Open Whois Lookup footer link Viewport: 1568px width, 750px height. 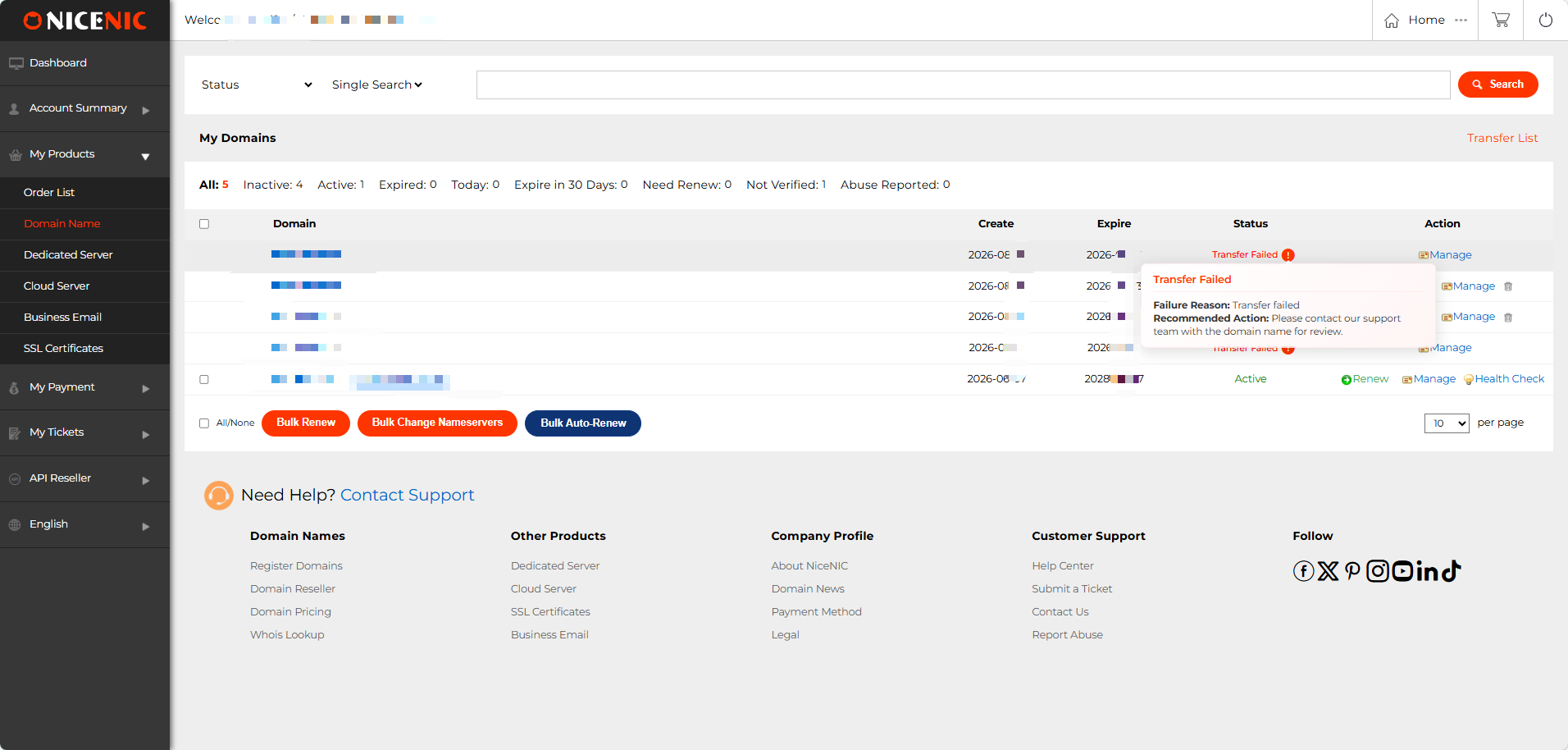(287, 635)
